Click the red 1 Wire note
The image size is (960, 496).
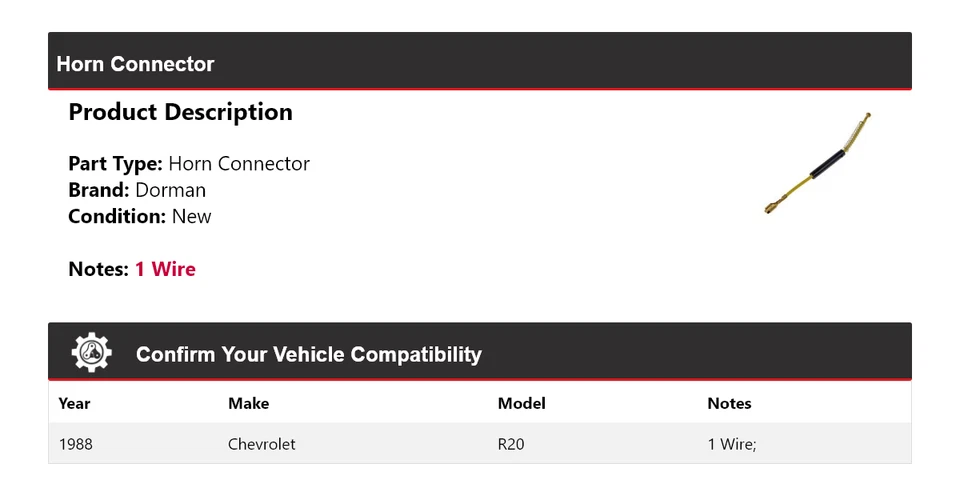[165, 269]
